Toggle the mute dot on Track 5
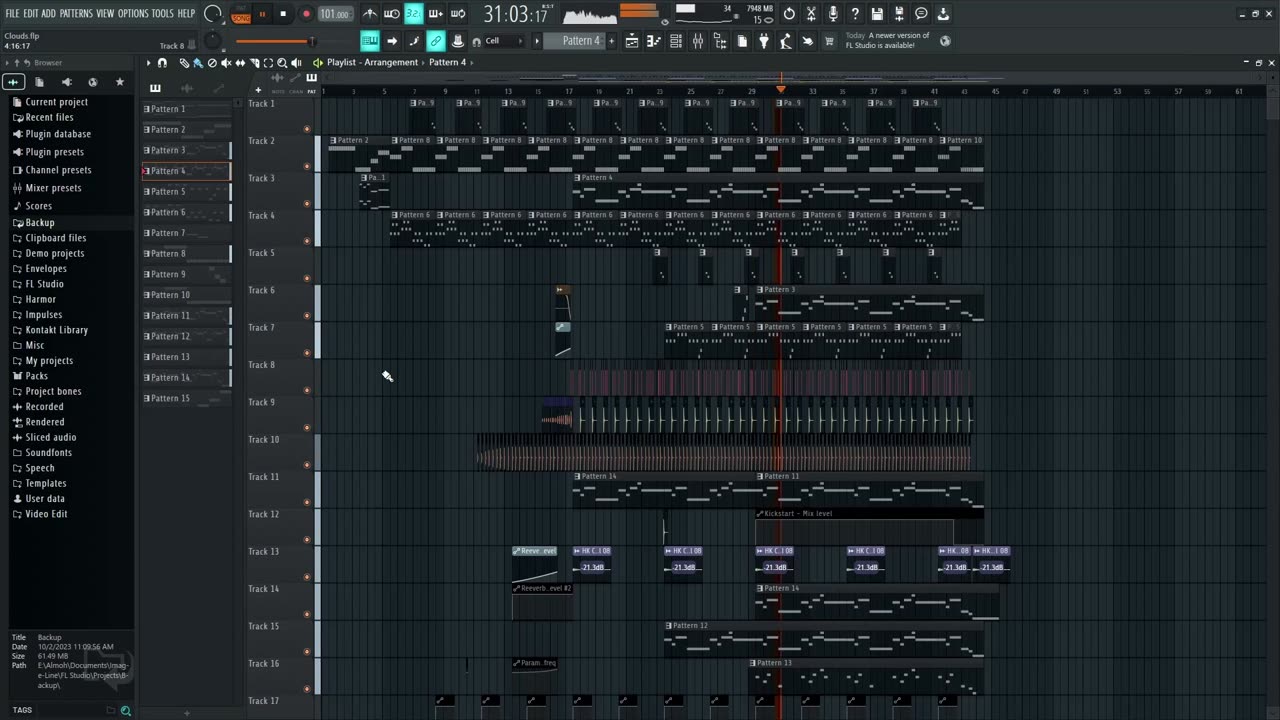Screen dimensions: 1280x720 pyautogui.click(x=307, y=278)
